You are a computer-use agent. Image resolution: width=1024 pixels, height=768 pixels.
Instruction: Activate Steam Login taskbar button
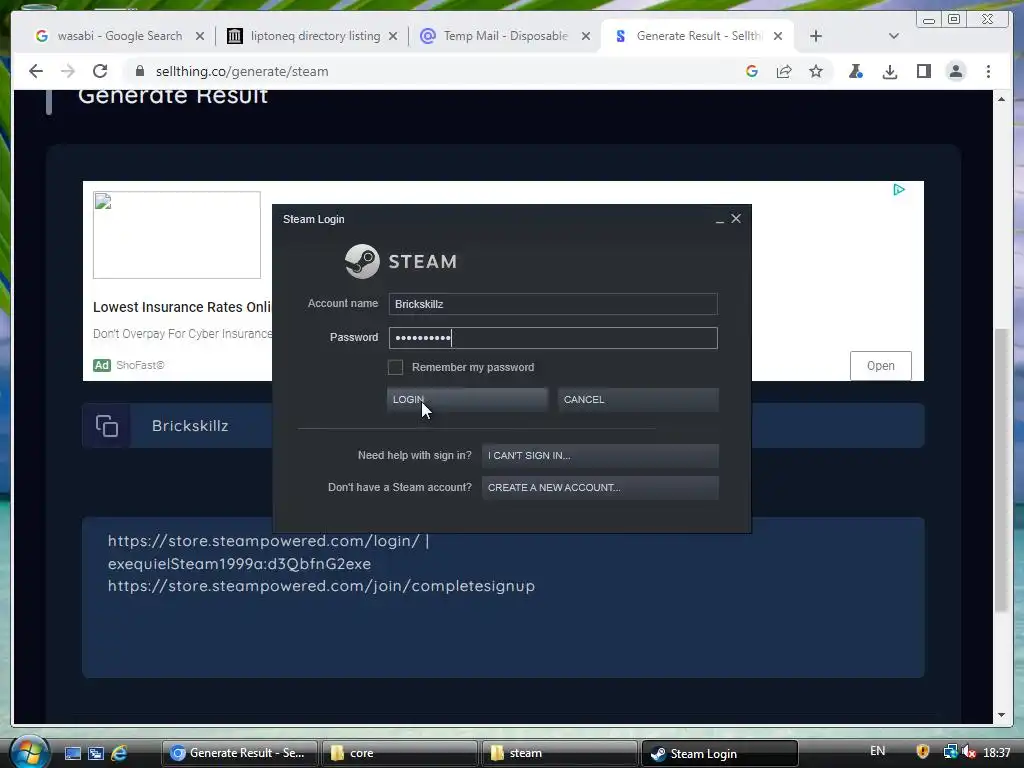coord(720,754)
